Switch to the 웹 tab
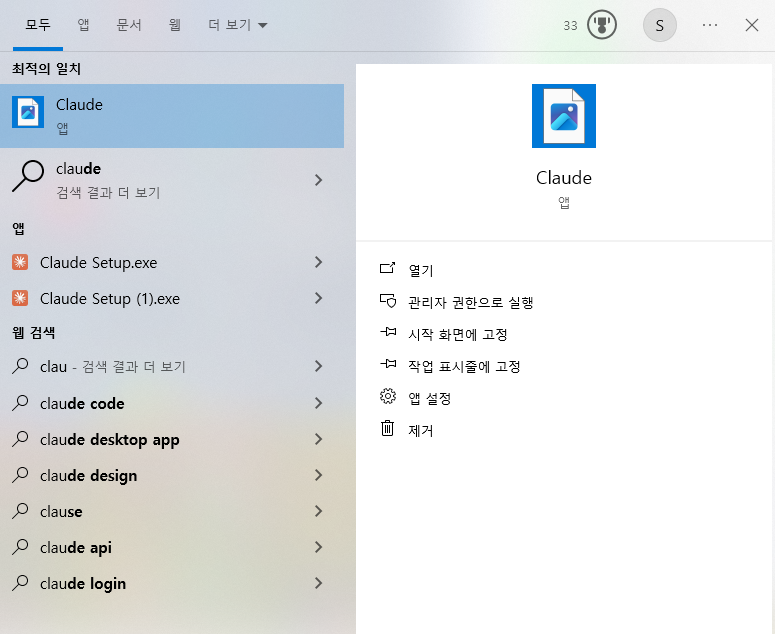Screen dimensions: 775x634 pyautogui.click(x=174, y=25)
